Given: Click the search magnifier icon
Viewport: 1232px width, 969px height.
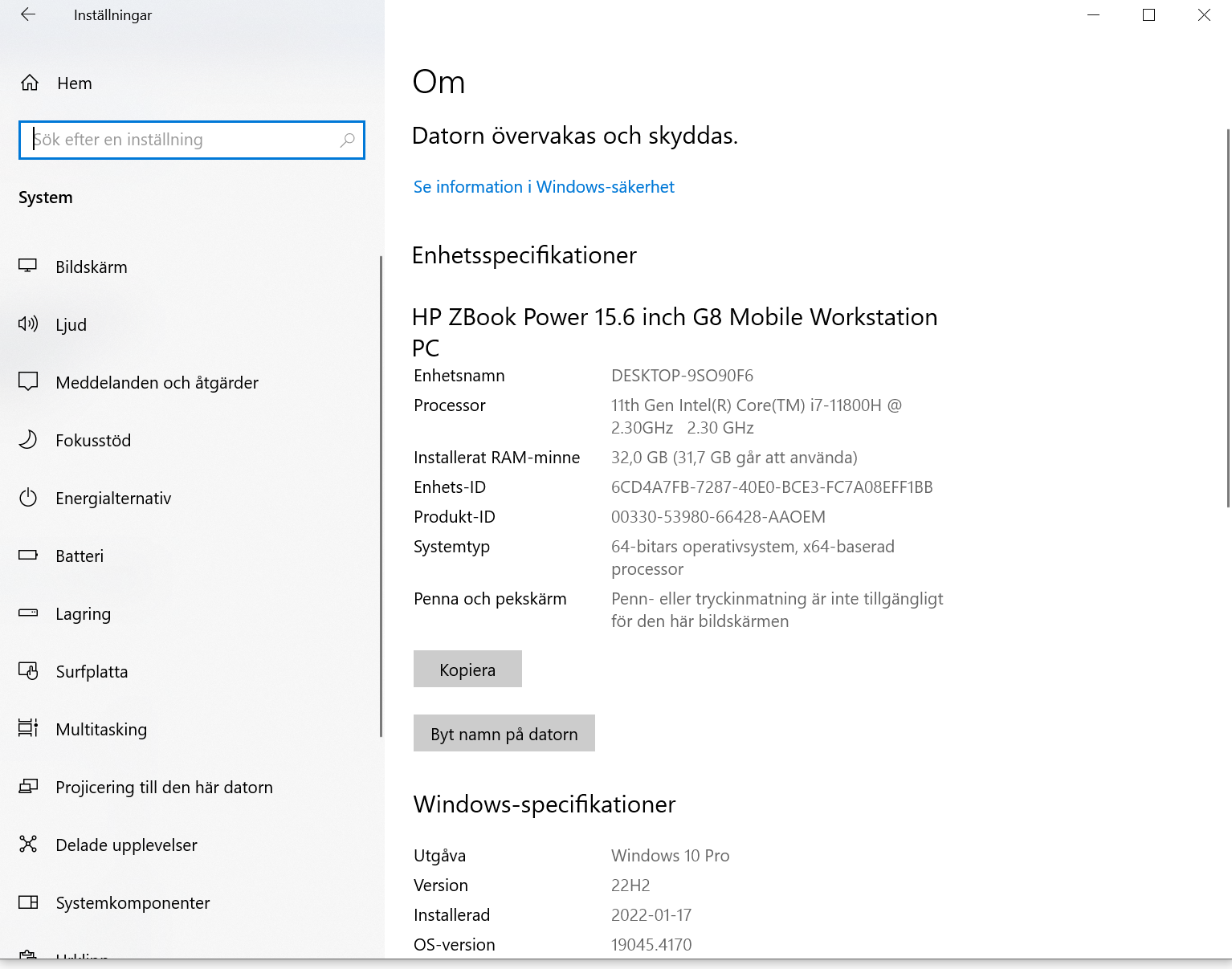Looking at the screenshot, I should coord(347,140).
